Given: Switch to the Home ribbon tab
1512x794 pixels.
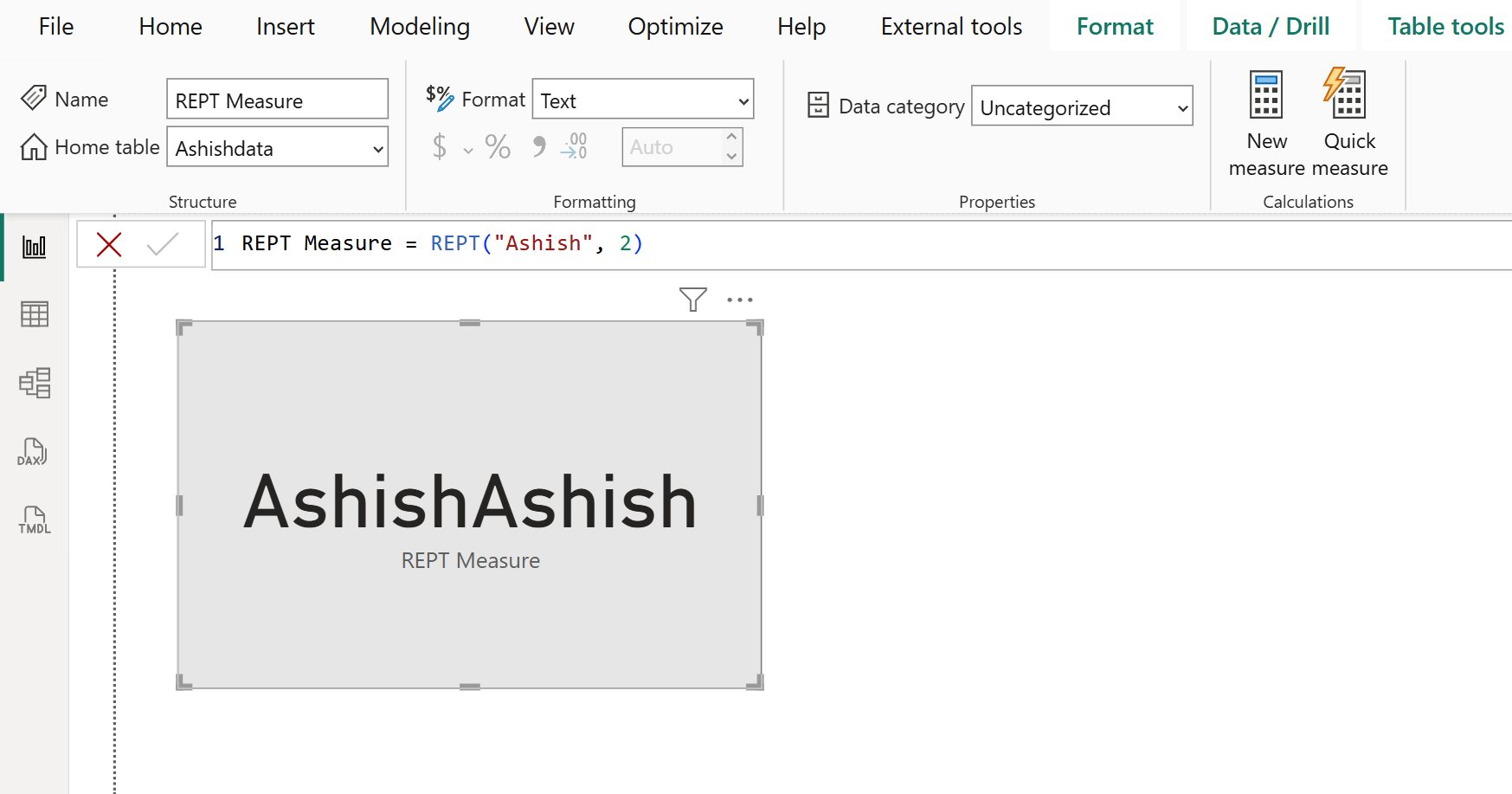Looking at the screenshot, I should [170, 26].
